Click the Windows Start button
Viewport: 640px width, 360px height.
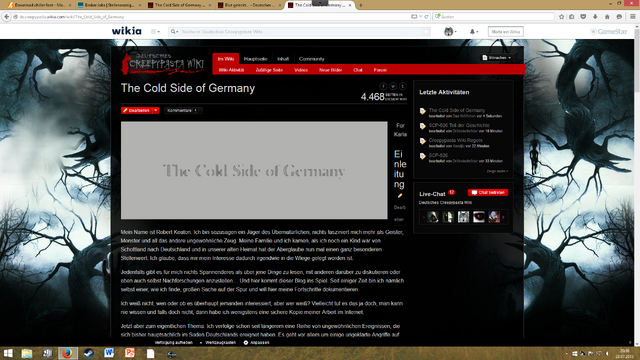[x=8, y=353]
